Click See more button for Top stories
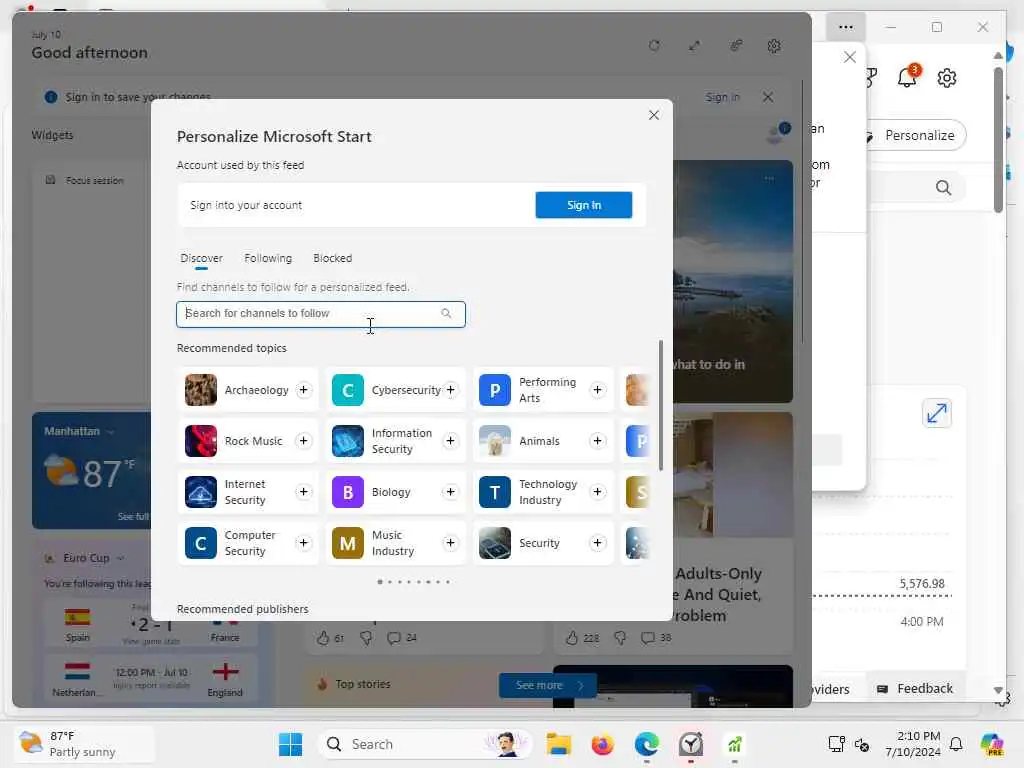This screenshot has width=1024, height=768. [547, 685]
